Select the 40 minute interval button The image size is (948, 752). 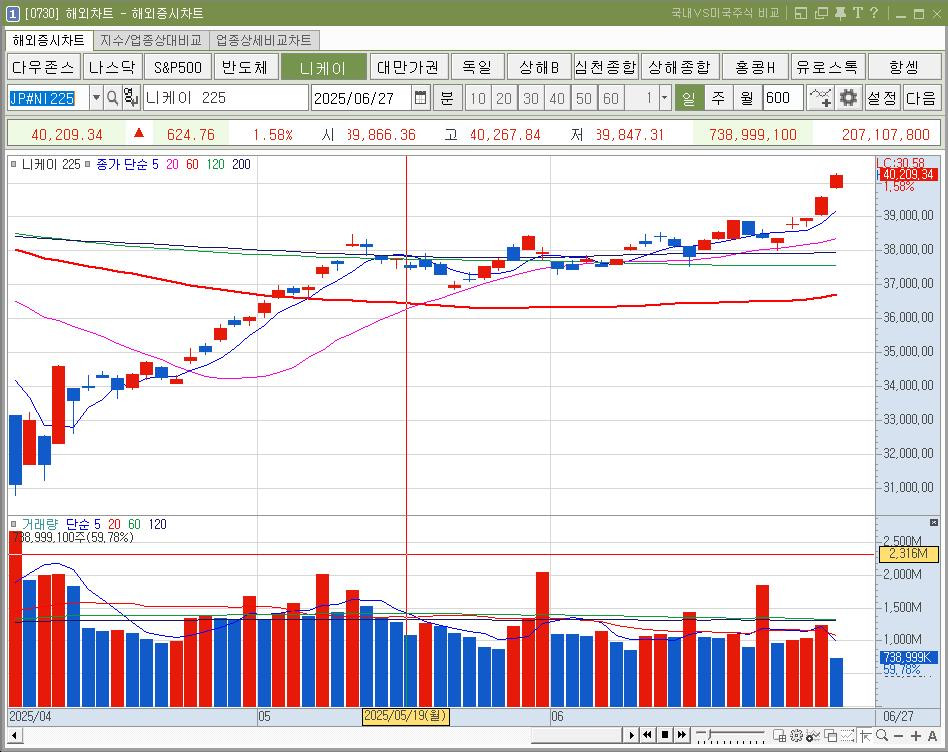(557, 98)
